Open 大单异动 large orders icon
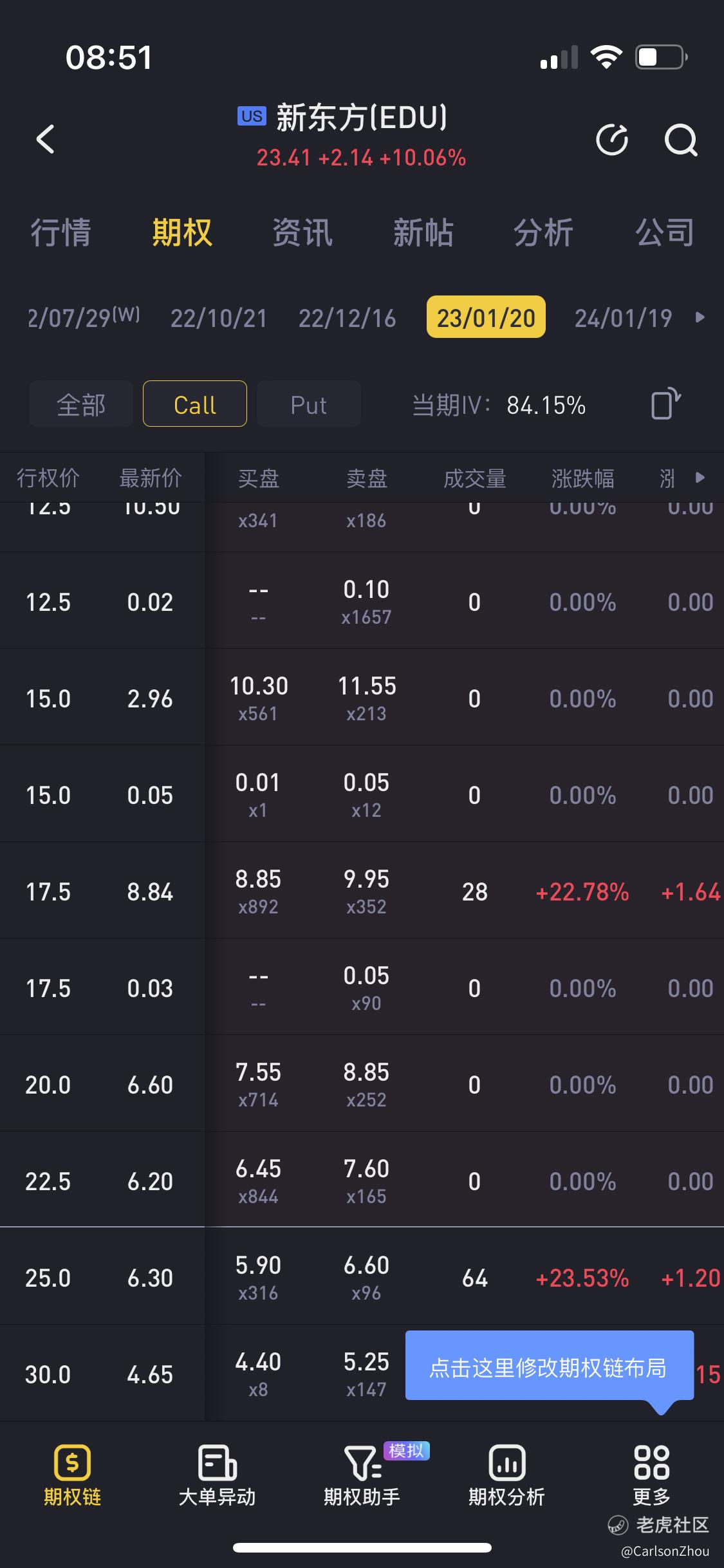 click(217, 1463)
